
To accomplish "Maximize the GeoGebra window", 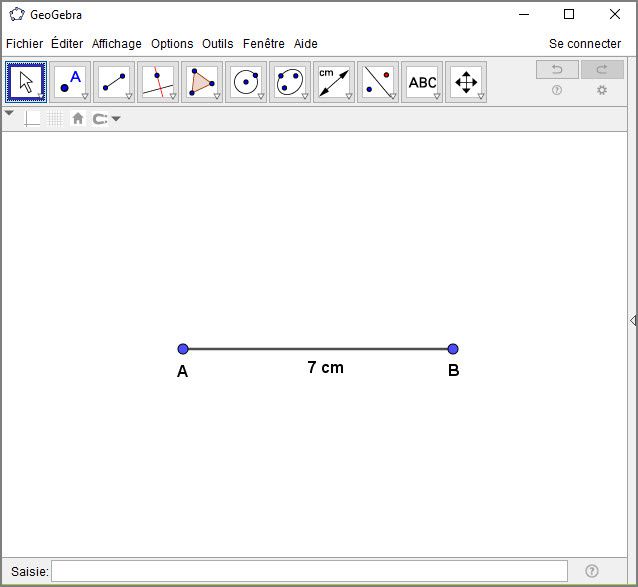I will click(569, 14).
